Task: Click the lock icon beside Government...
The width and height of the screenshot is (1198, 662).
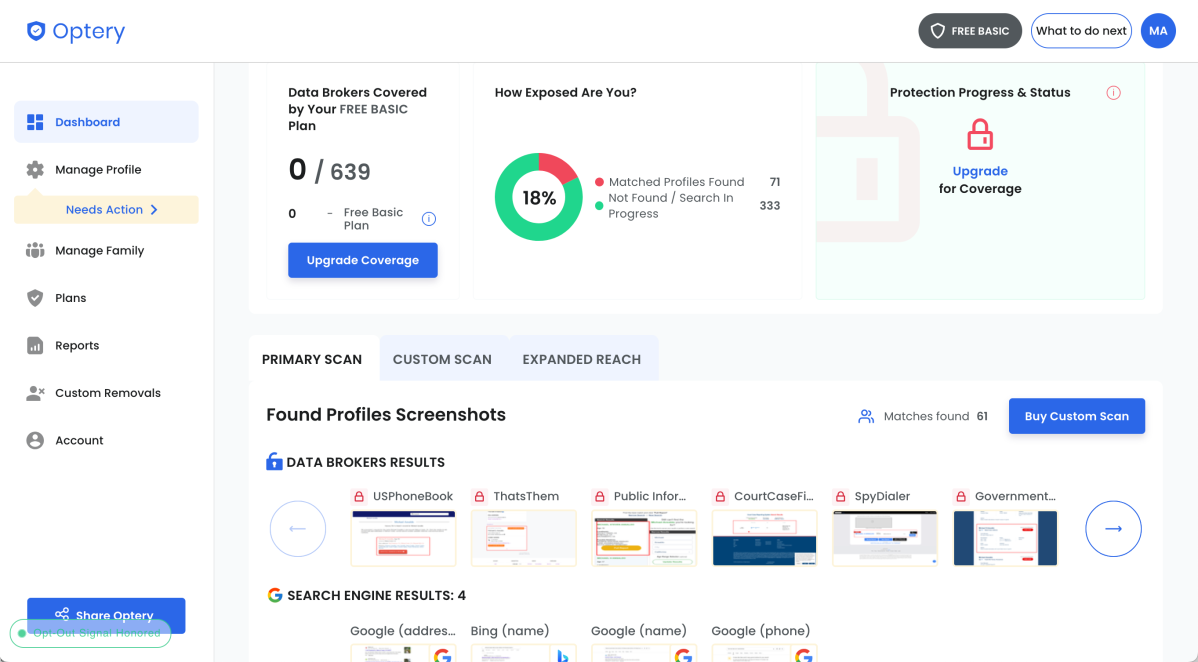Action: click(961, 496)
